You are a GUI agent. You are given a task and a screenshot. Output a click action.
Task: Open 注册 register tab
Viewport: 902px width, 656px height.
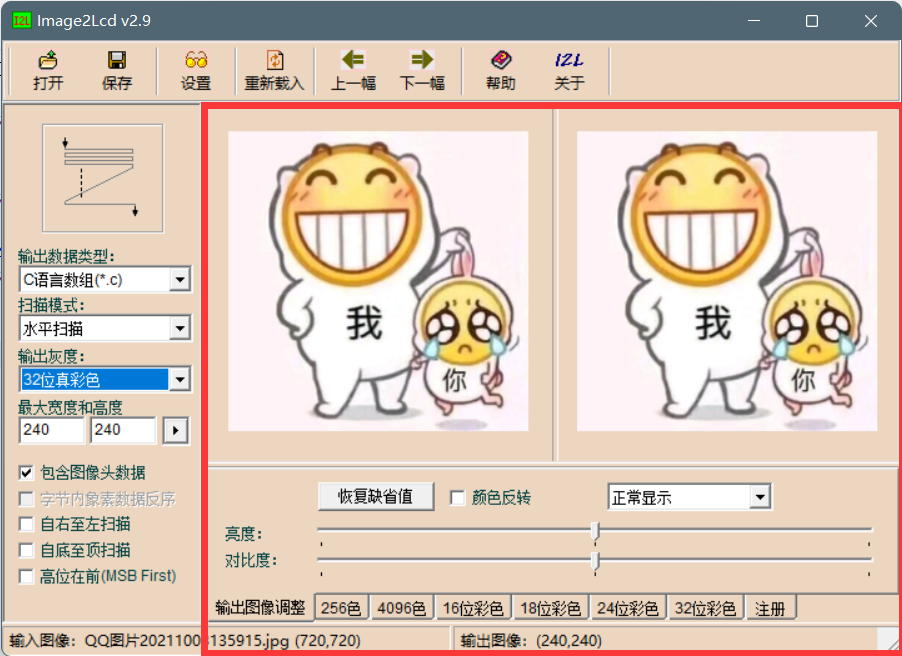770,608
